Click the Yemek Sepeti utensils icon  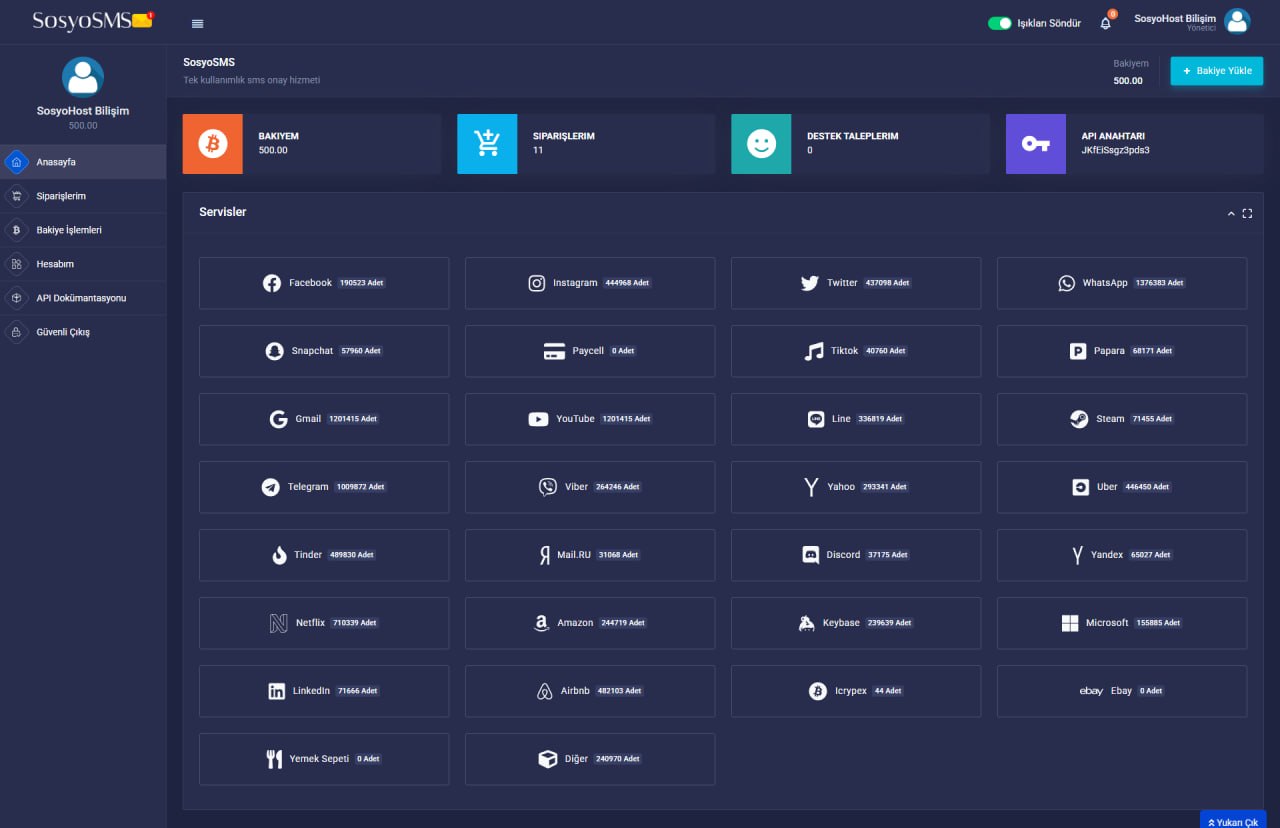(x=274, y=759)
